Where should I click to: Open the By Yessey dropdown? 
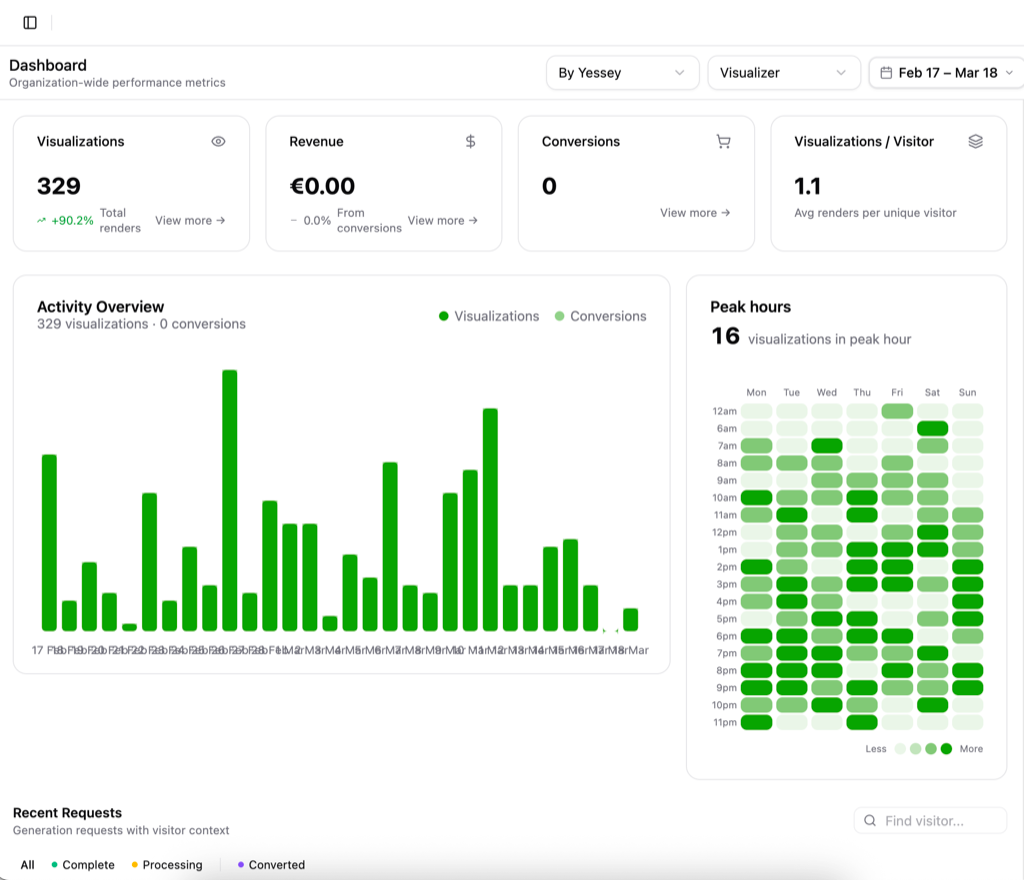(621, 73)
